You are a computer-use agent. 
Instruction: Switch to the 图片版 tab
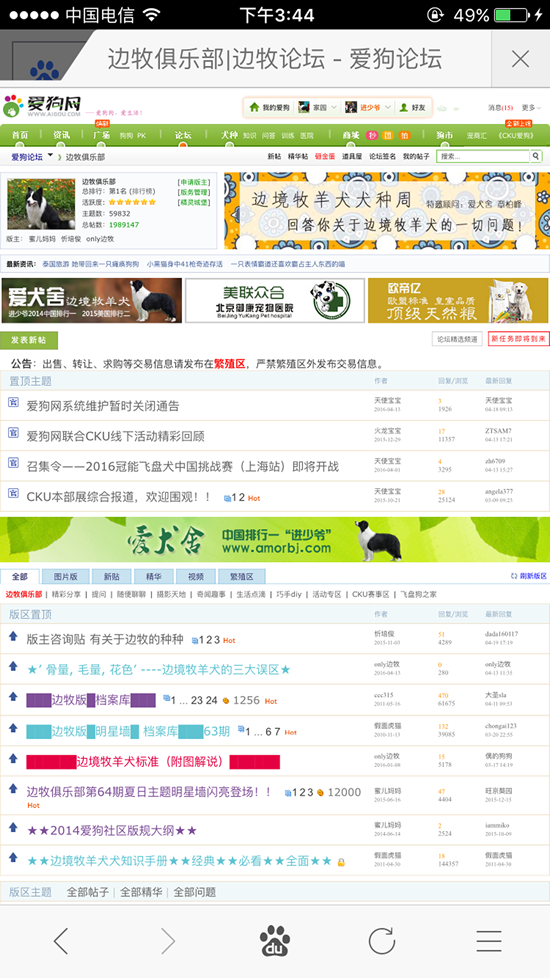click(65, 576)
